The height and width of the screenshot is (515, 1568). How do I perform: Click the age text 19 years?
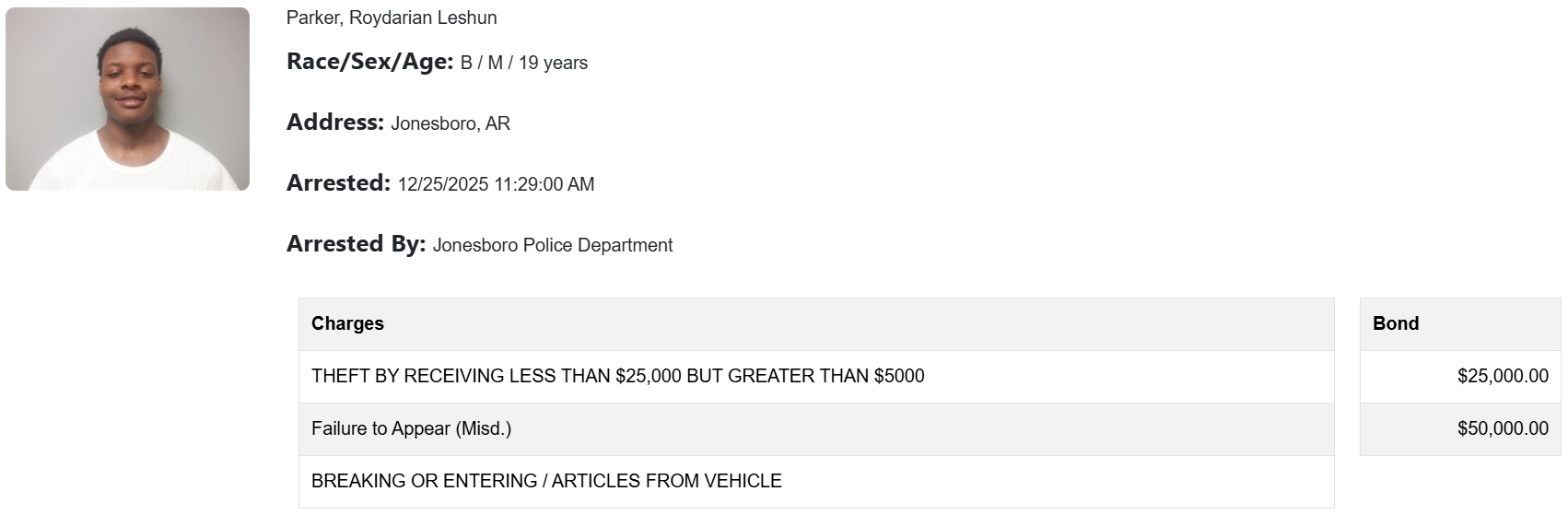click(x=553, y=63)
